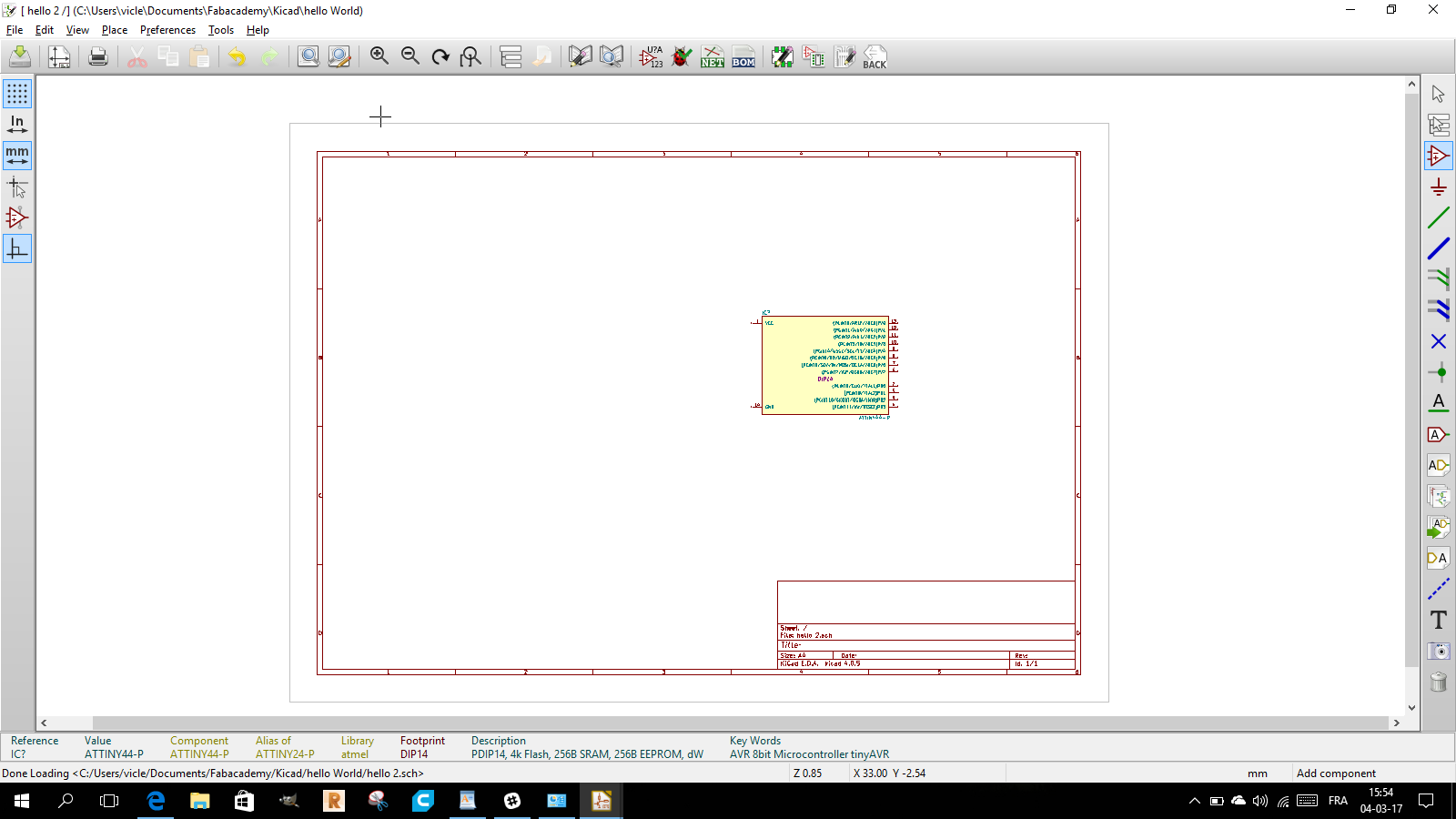Select the Place power port tool

click(1439, 187)
